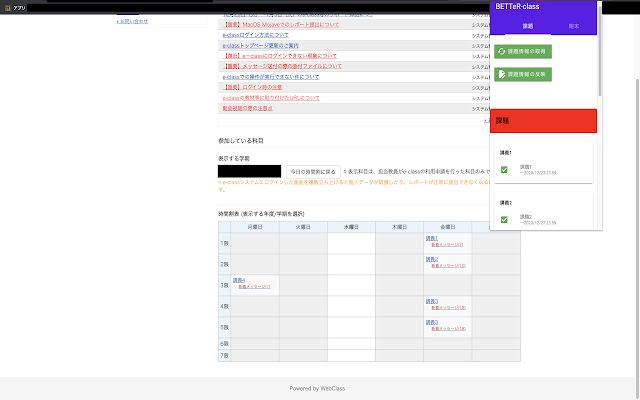Screen dimensions: 640x400
Task: Open new message link under 講義3 period 4
Action: pos(449,308)
